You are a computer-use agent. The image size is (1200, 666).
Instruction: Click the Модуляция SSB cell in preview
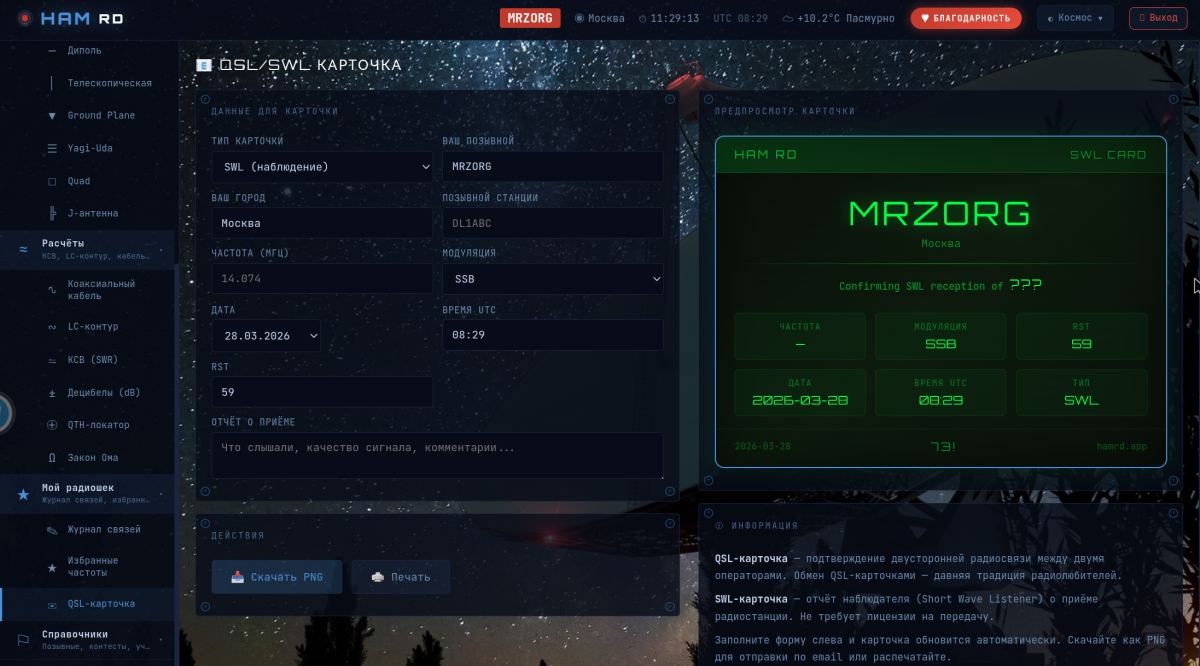(941, 336)
